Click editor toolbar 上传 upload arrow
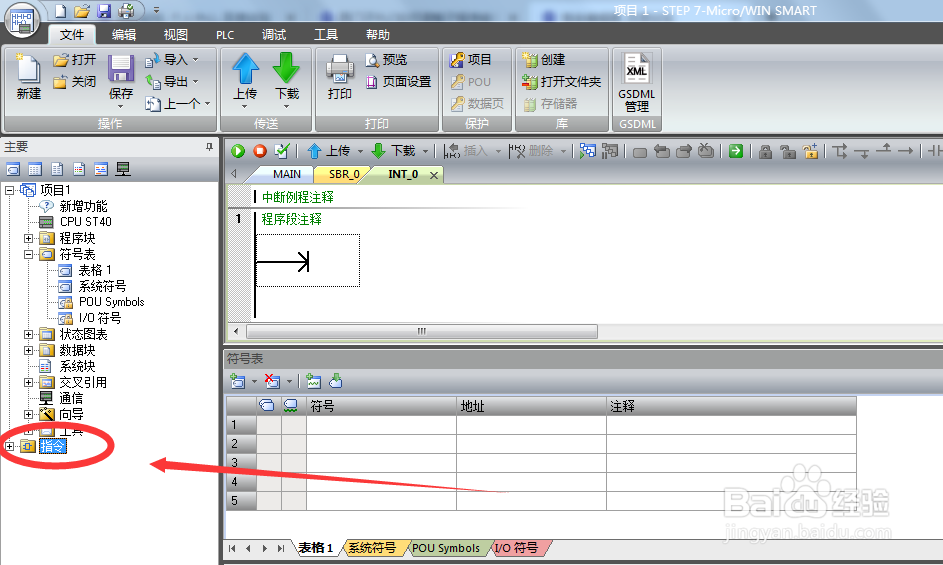The width and height of the screenshot is (943, 565). (x=314, y=151)
